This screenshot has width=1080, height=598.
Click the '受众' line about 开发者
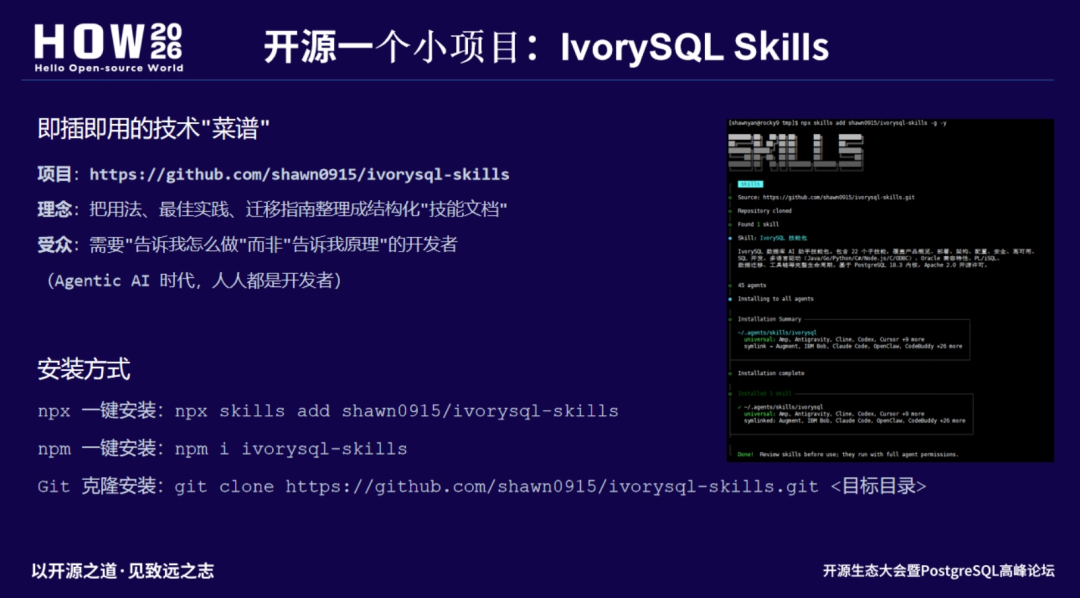(x=247, y=245)
